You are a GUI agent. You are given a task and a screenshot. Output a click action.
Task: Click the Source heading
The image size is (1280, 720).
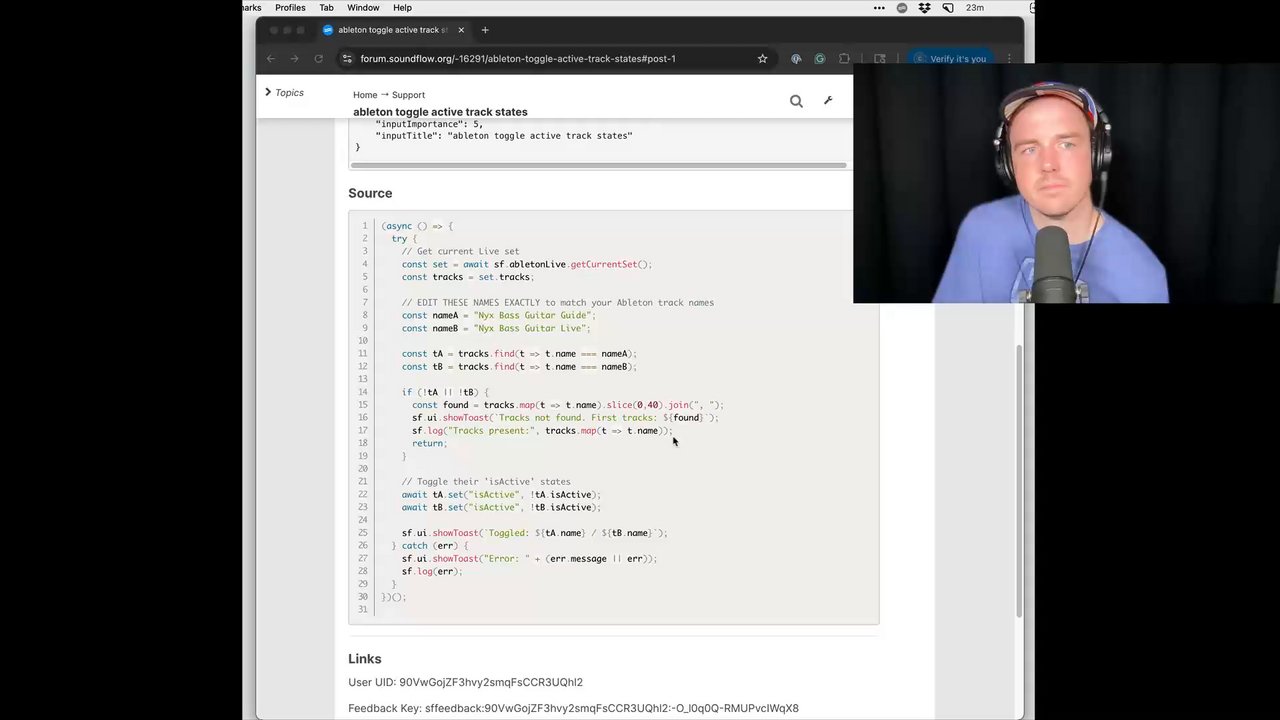click(x=370, y=193)
